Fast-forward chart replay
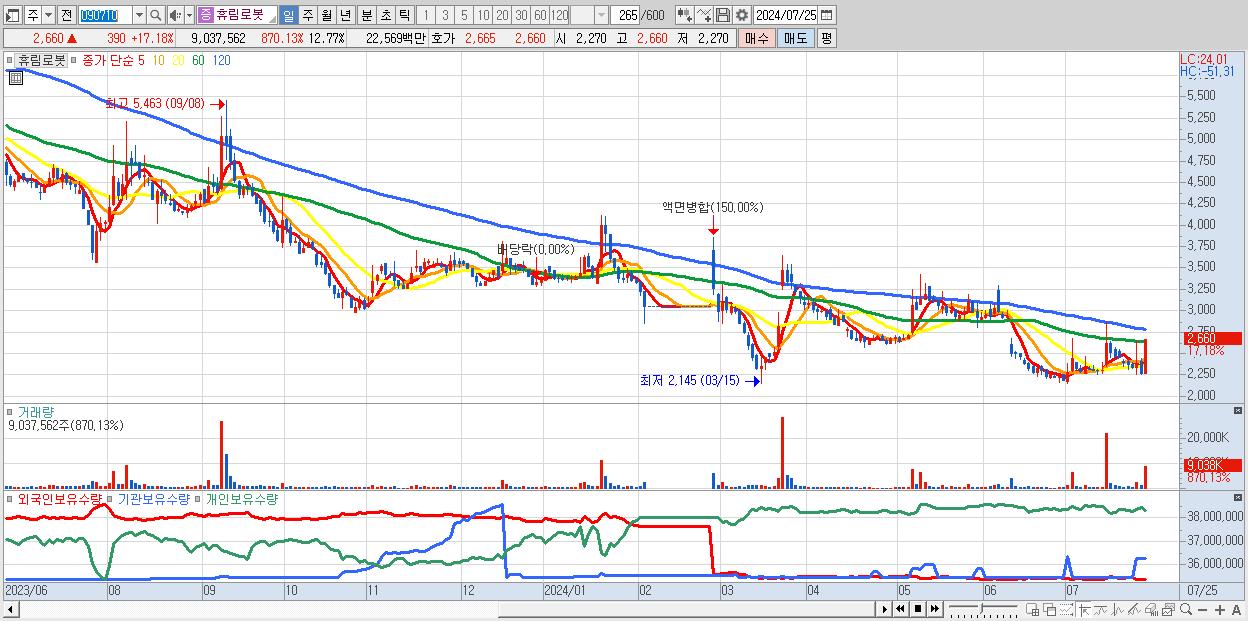The width and height of the screenshot is (1248, 621). click(935, 609)
